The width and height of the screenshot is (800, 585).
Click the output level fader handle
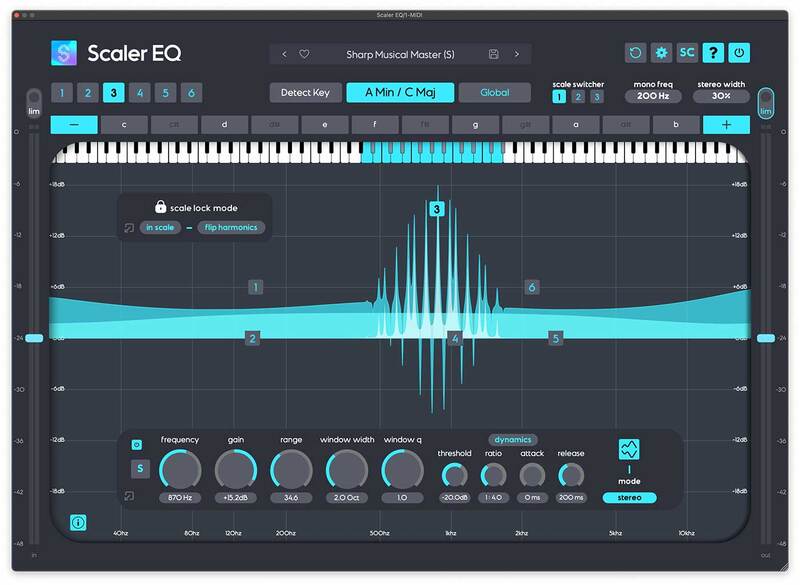766,338
